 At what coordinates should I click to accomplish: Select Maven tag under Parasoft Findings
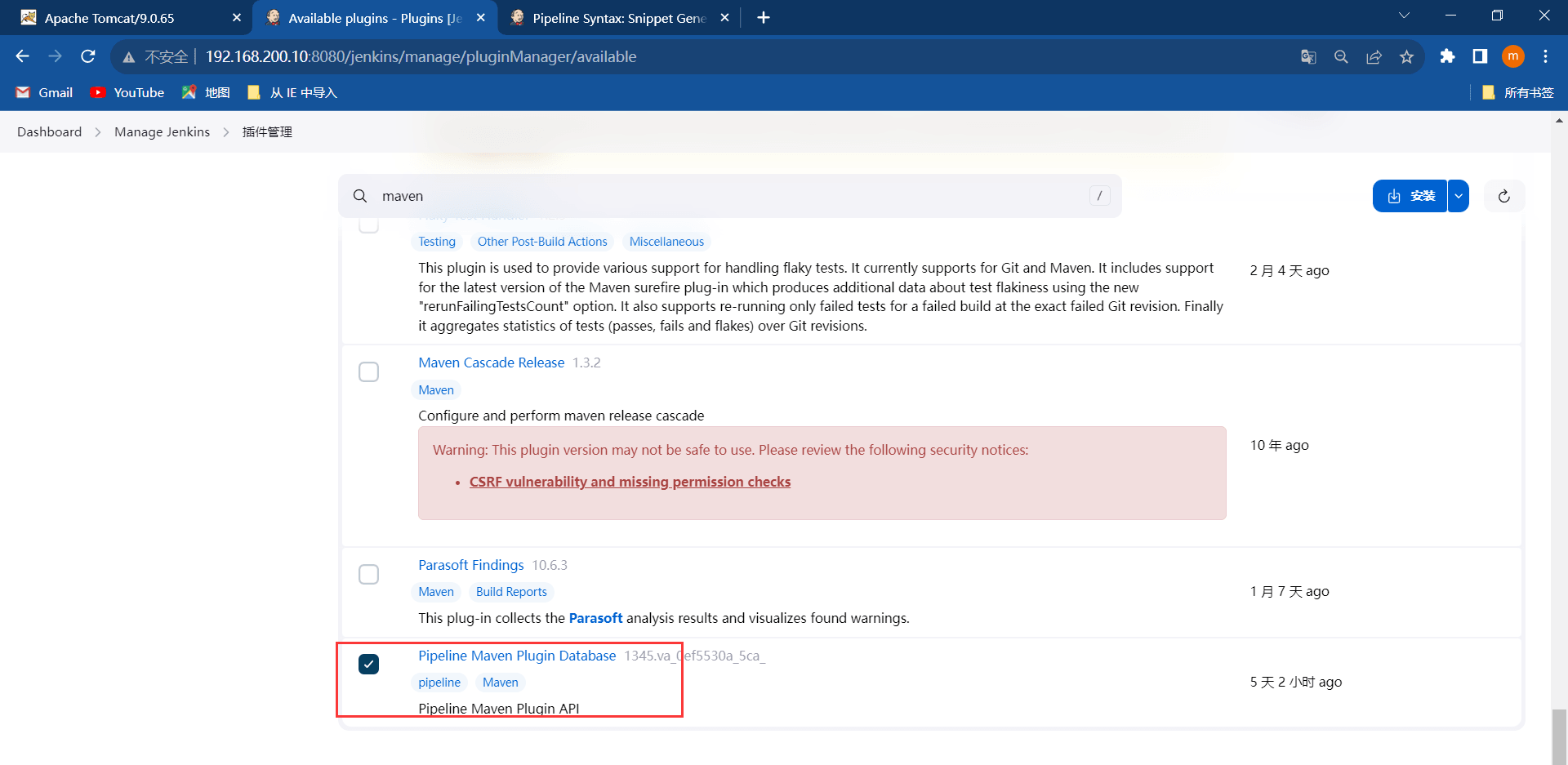tap(436, 592)
